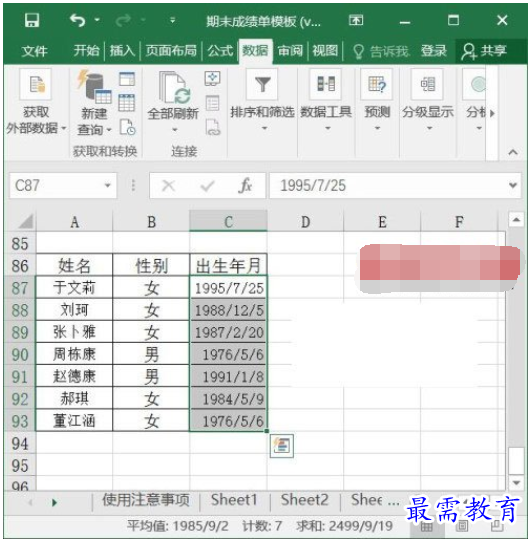This screenshot has width=528, height=541.
Task: Switch to the 公式 tab
Action: pos(220,51)
